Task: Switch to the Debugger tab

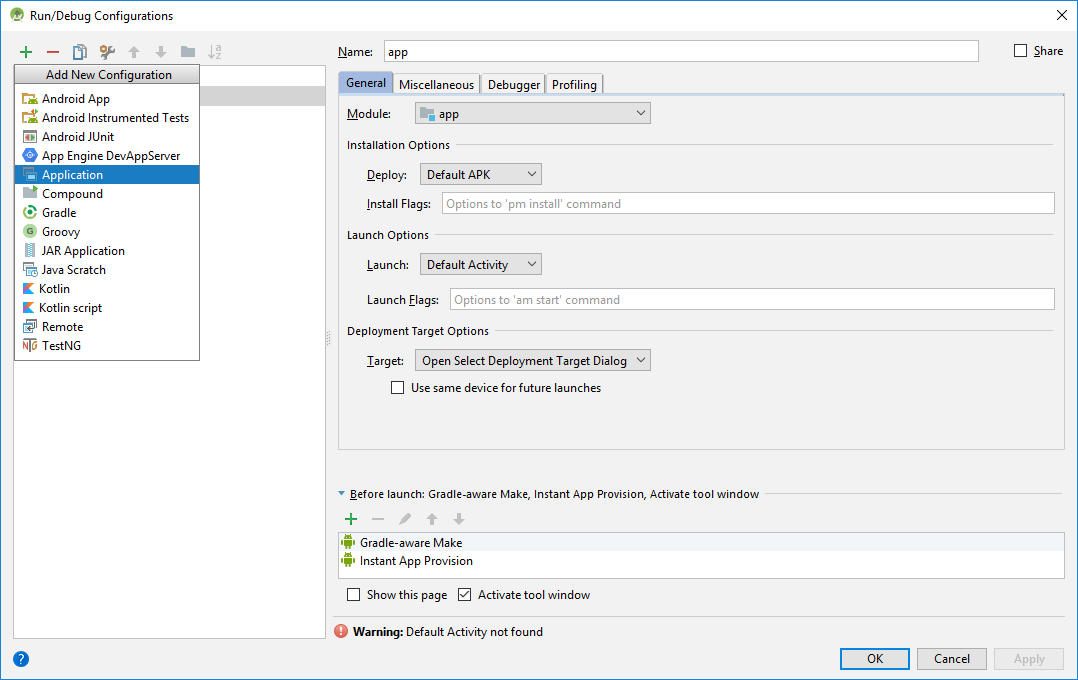Action: click(514, 85)
